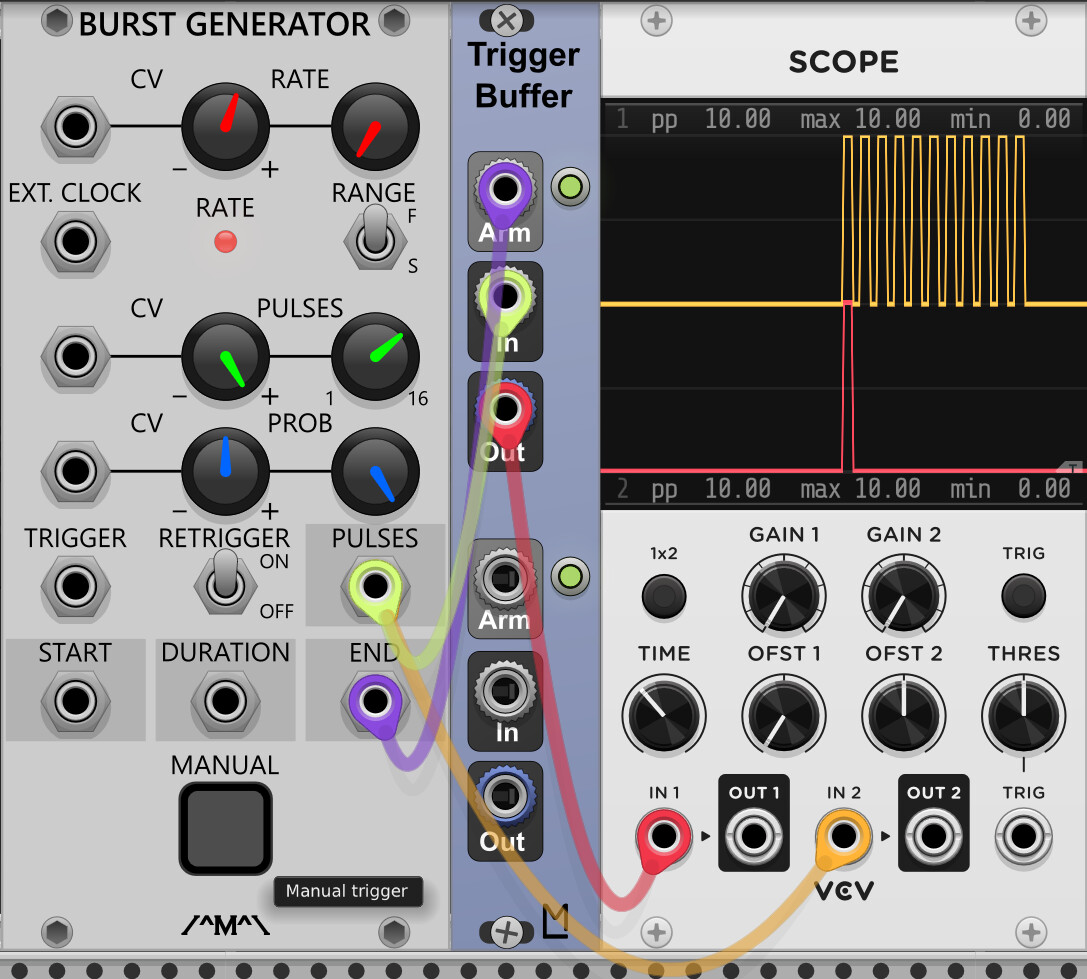
Task: Click the upper In jack on Trigger Buffer
Action: tap(505, 298)
